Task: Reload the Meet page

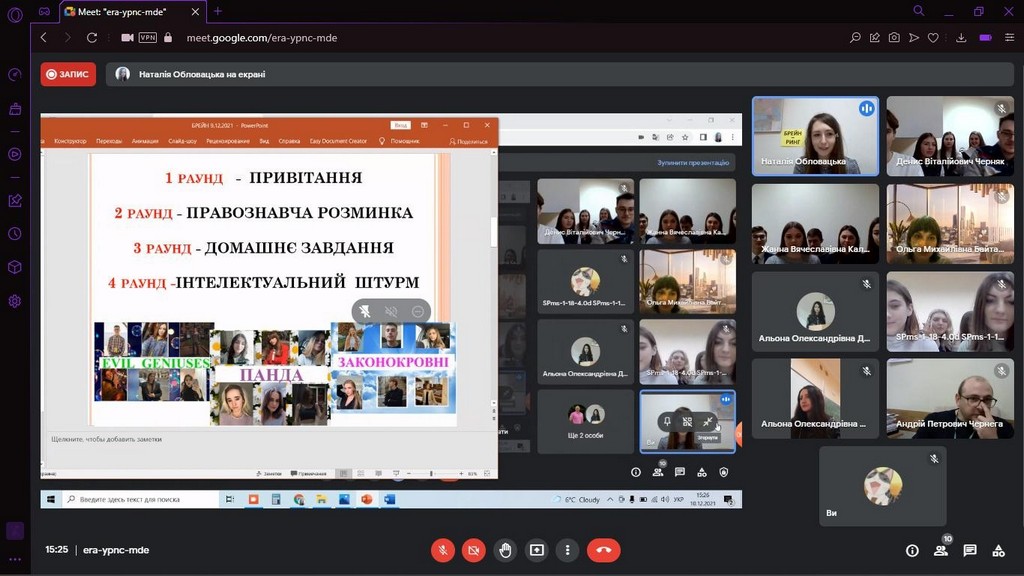Action: [x=92, y=37]
